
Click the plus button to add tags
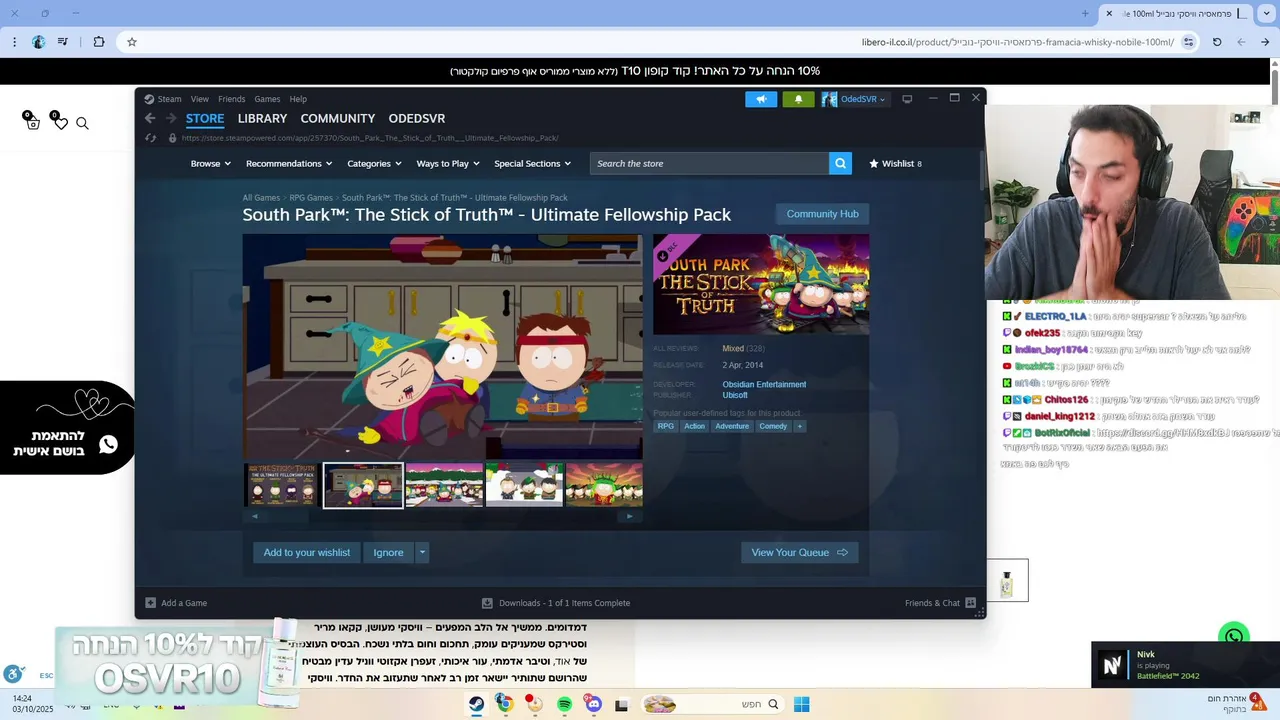coord(799,426)
